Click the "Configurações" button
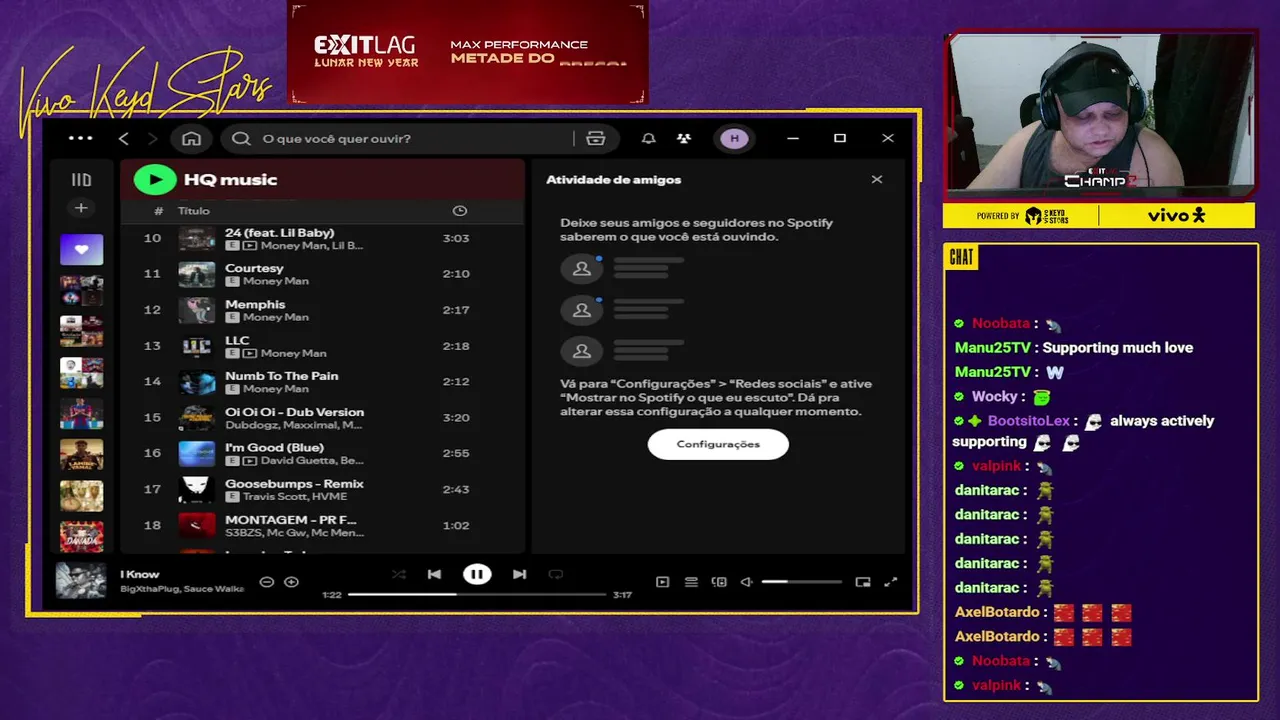 pos(718,444)
